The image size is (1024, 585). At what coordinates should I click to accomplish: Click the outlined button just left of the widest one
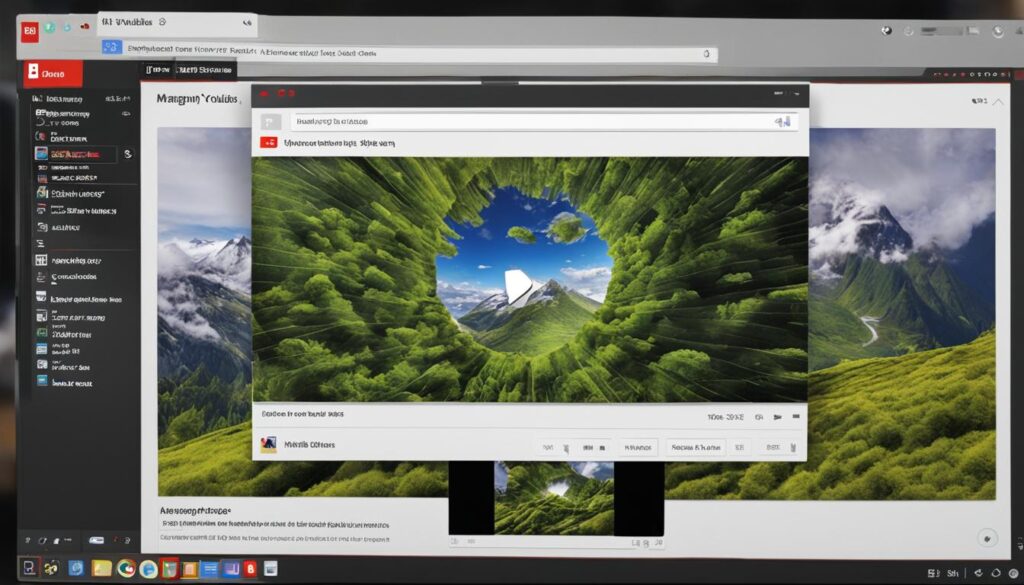click(x=638, y=447)
